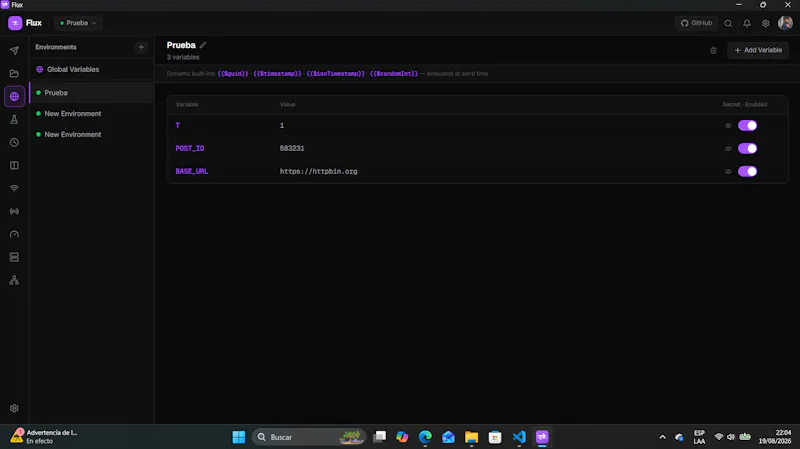Open the server stack icon in sidebar

(x=14, y=257)
